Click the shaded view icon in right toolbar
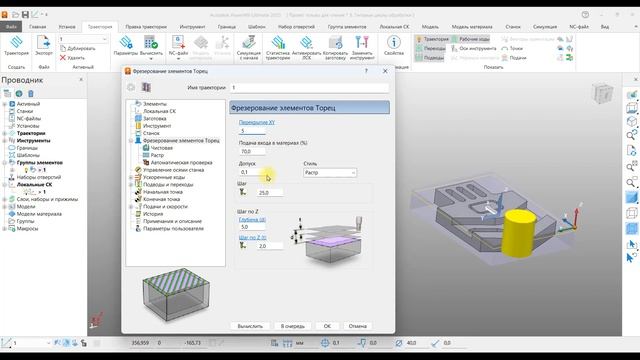Image resolution: width=640 pixels, height=360 pixels. tap(631, 198)
